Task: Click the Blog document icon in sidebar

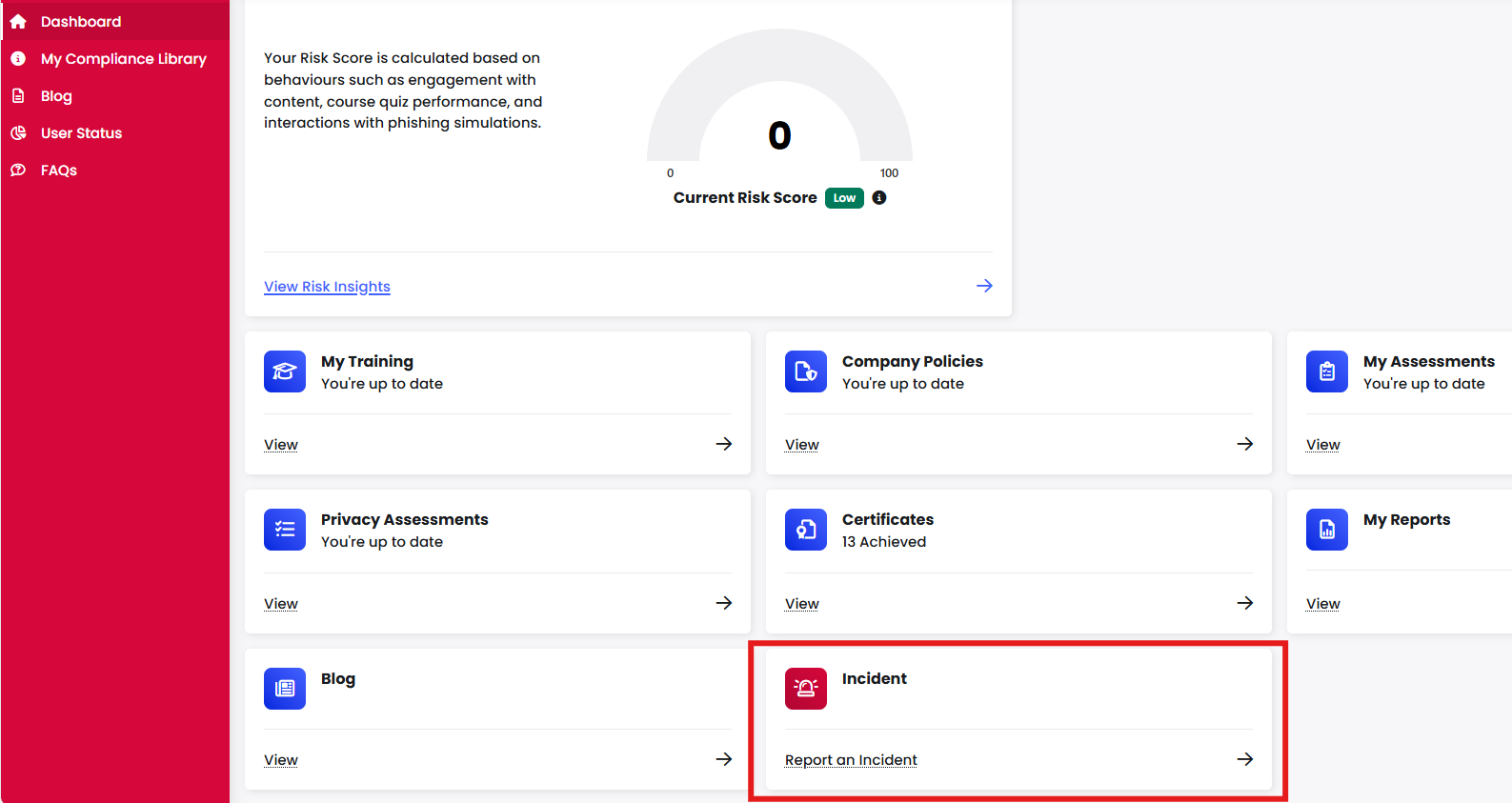Action: pos(18,95)
